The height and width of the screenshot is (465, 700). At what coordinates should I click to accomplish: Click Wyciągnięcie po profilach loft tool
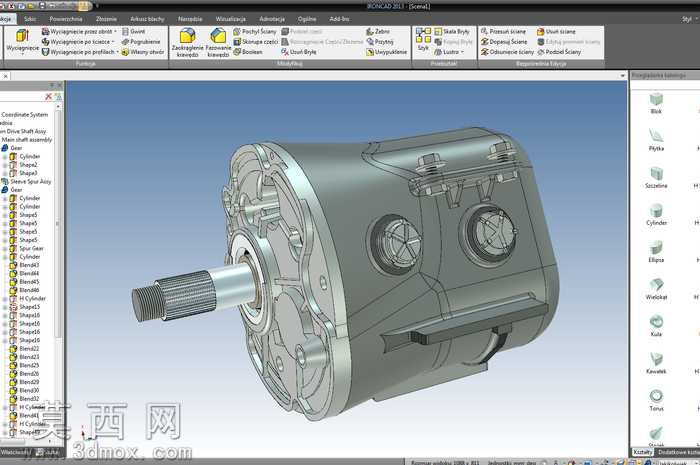pos(78,52)
